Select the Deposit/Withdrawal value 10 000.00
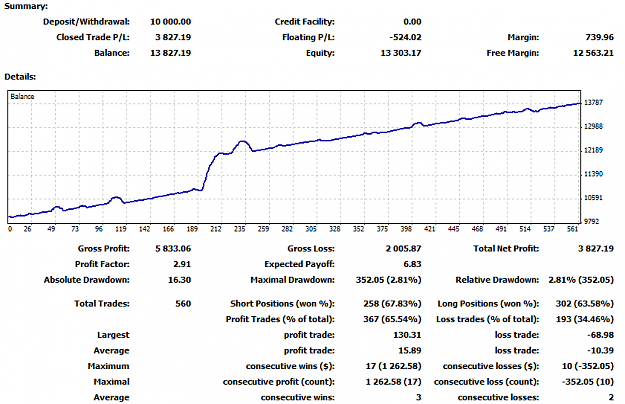625x404 pixels. coord(170,22)
